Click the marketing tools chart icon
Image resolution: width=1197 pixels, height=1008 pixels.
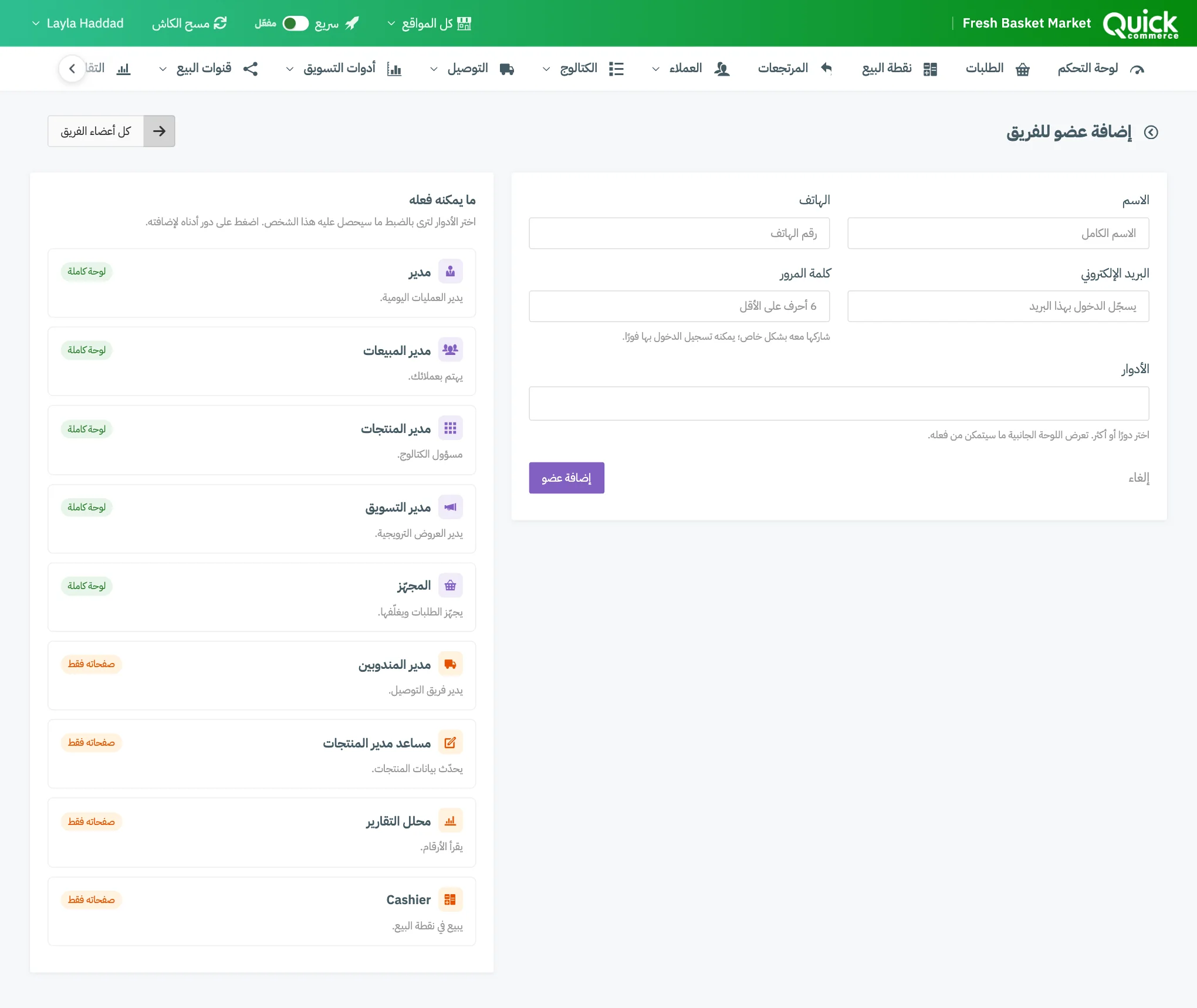(x=394, y=69)
